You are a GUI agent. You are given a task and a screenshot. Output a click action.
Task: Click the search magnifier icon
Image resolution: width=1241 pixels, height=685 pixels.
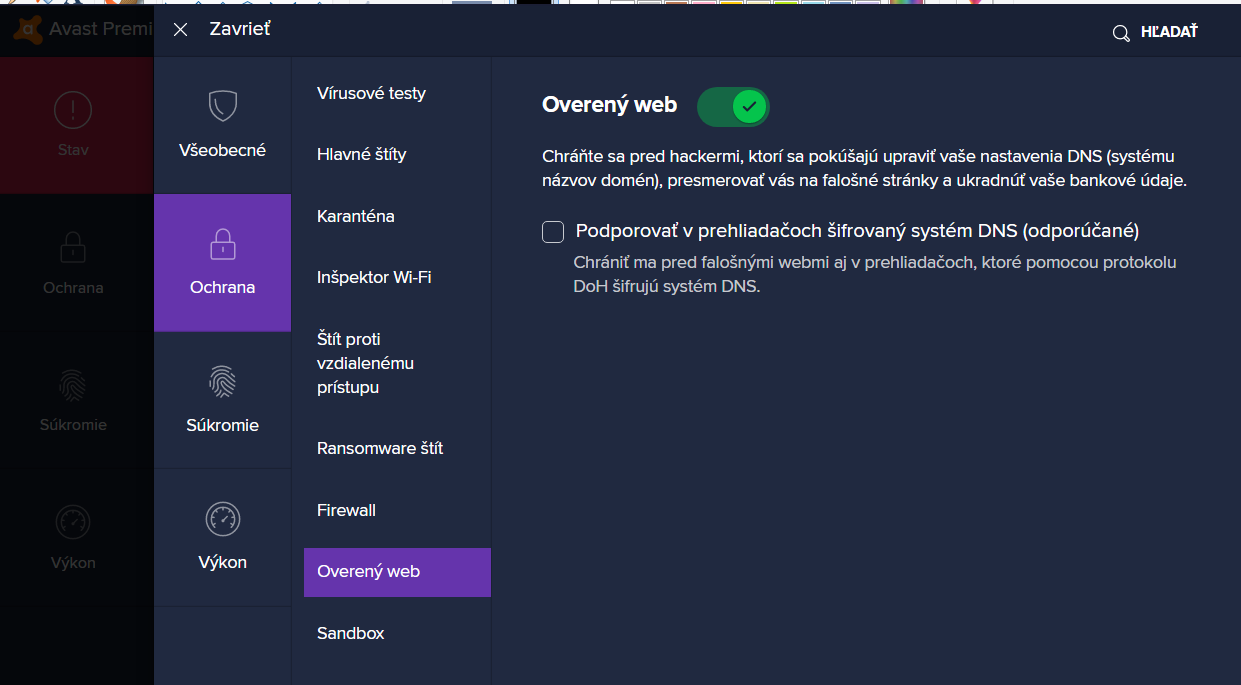[x=1121, y=33]
